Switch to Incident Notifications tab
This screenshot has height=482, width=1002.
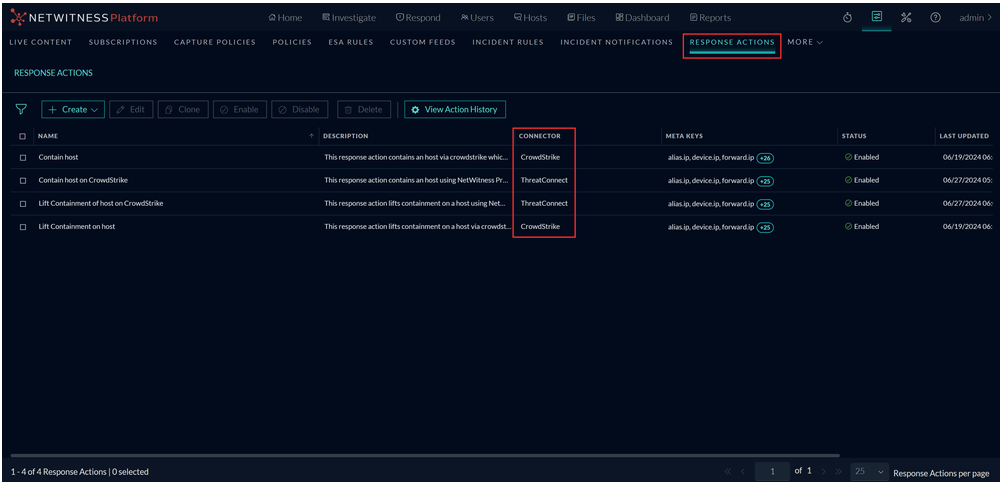[x=617, y=42]
